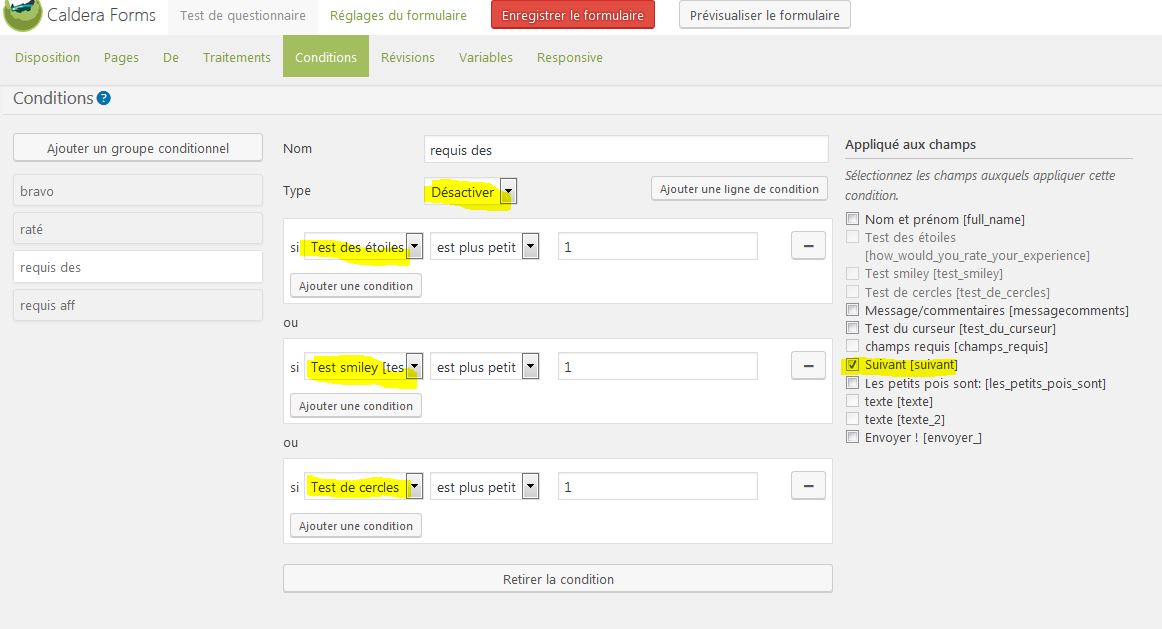This screenshot has height=629, width=1162.
Task: Focus the Nom field containing requis des
Action: pos(626,149)
